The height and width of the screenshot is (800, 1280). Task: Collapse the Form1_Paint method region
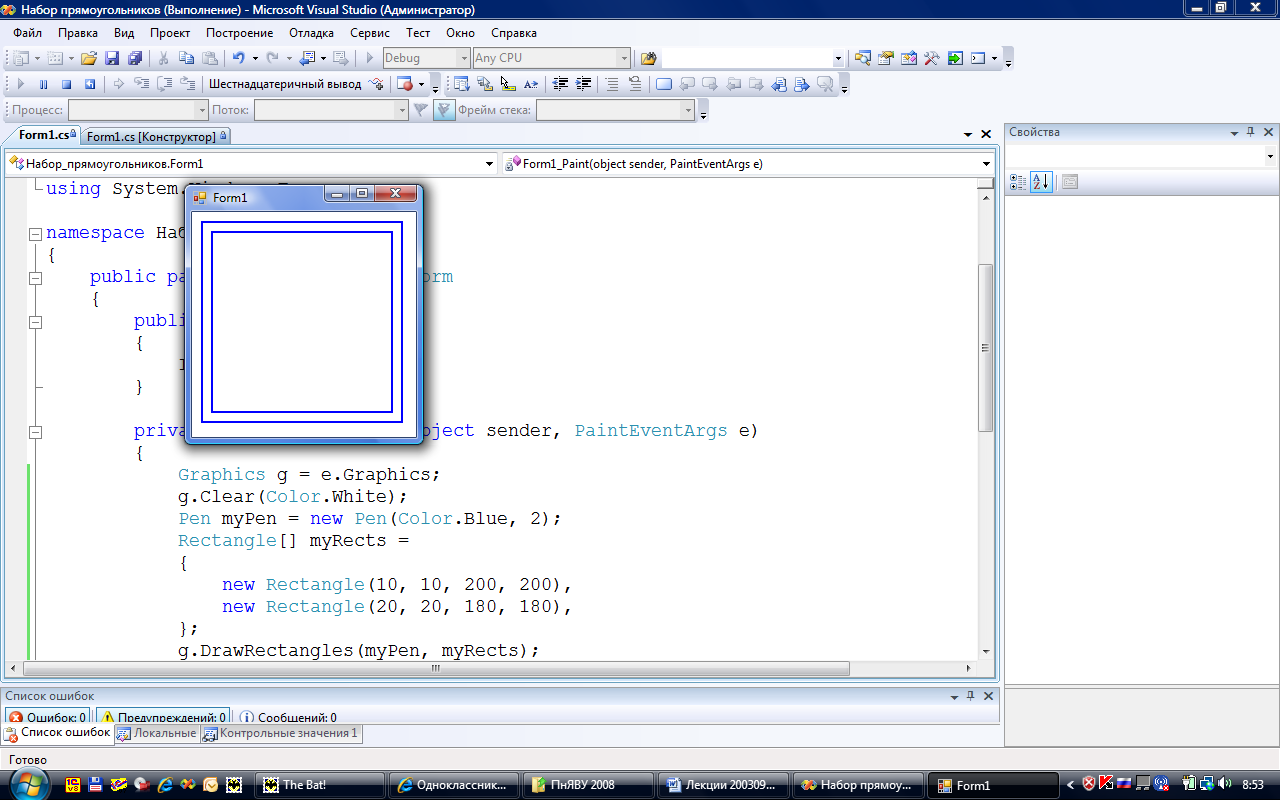(x=36, y=432)
